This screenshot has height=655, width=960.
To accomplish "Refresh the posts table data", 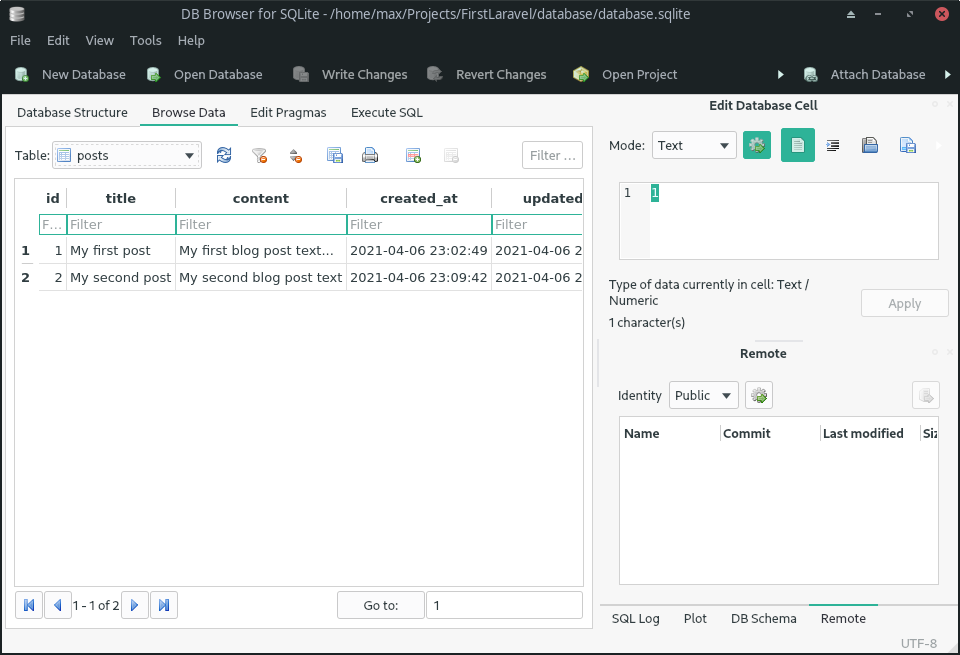I will point(224,155).
